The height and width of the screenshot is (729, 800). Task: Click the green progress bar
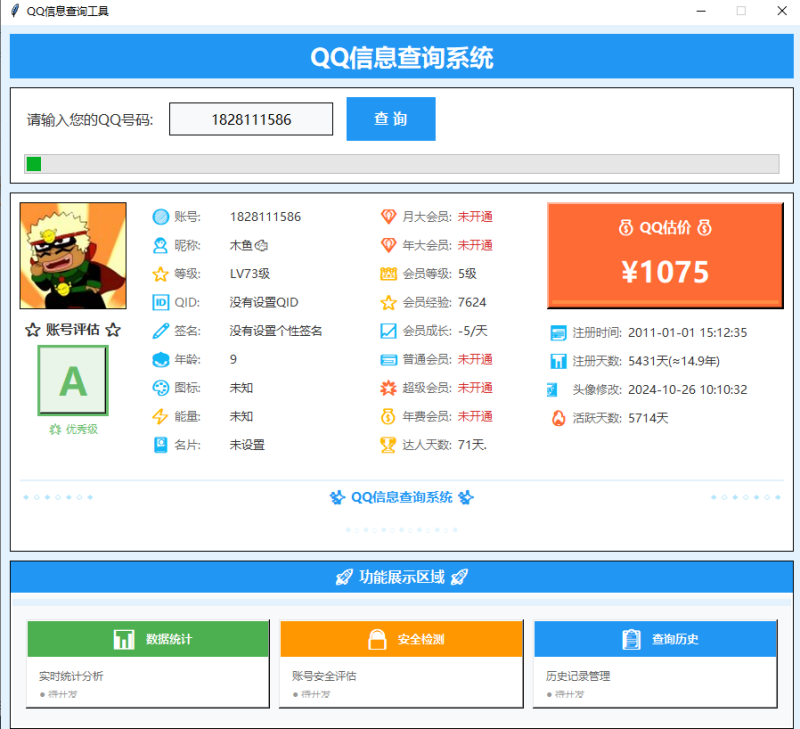pyautogui.click(x=33, y=163)
